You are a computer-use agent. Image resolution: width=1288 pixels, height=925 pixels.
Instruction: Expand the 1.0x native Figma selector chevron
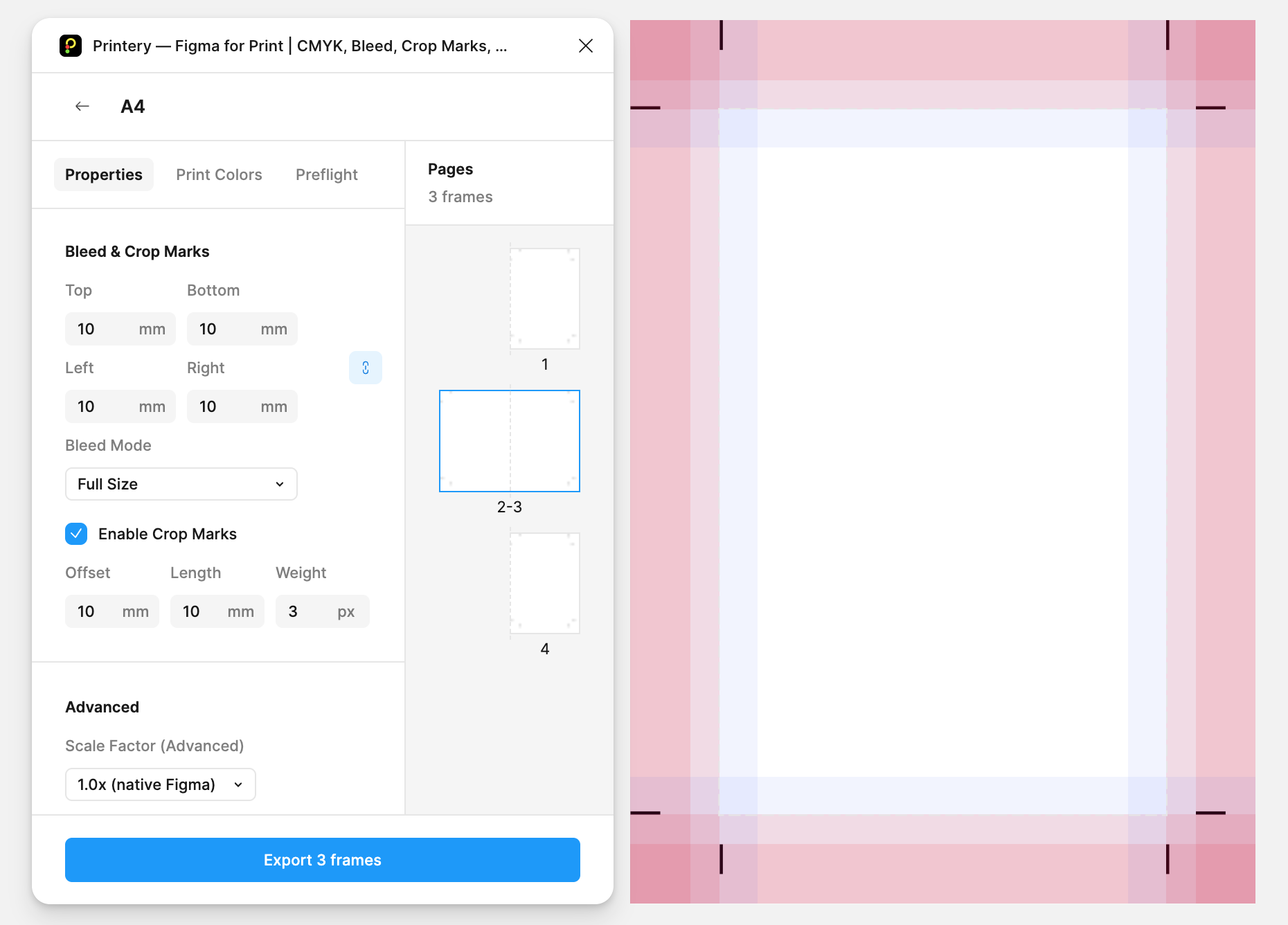(238, 784)
